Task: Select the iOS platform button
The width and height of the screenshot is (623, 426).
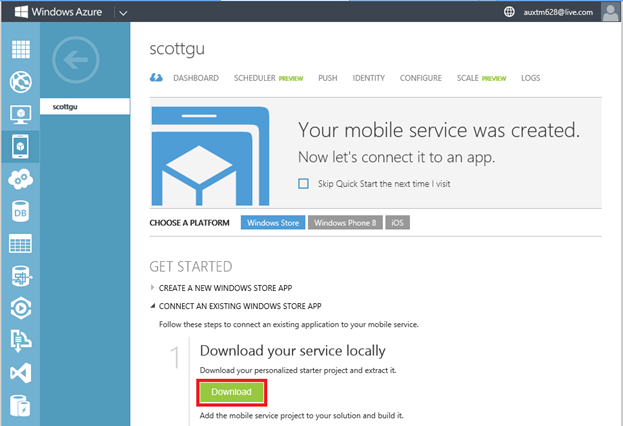Action: coord(397,222)
